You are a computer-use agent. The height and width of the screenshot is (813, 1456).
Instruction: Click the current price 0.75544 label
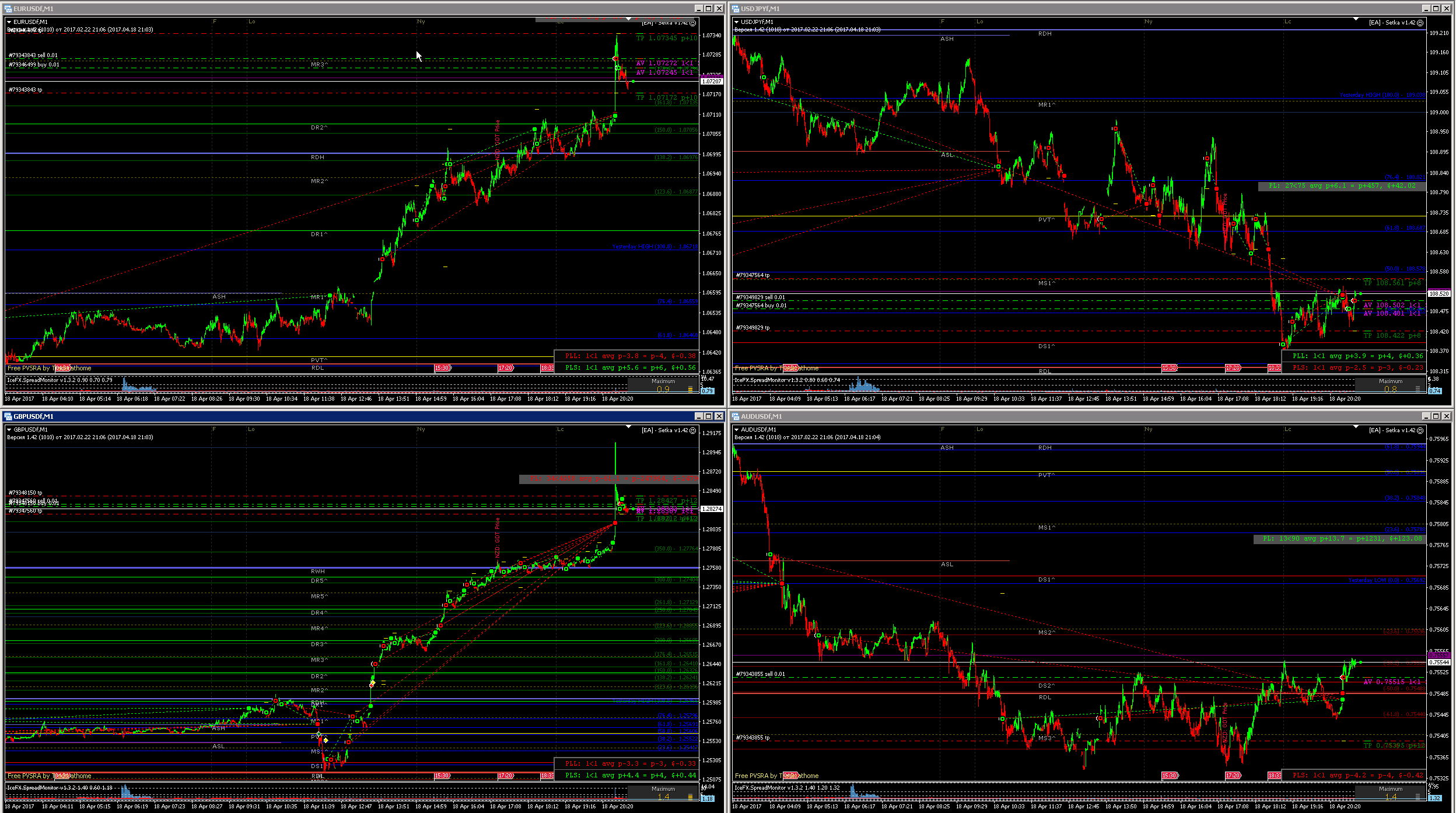(x=1439, y=663)
